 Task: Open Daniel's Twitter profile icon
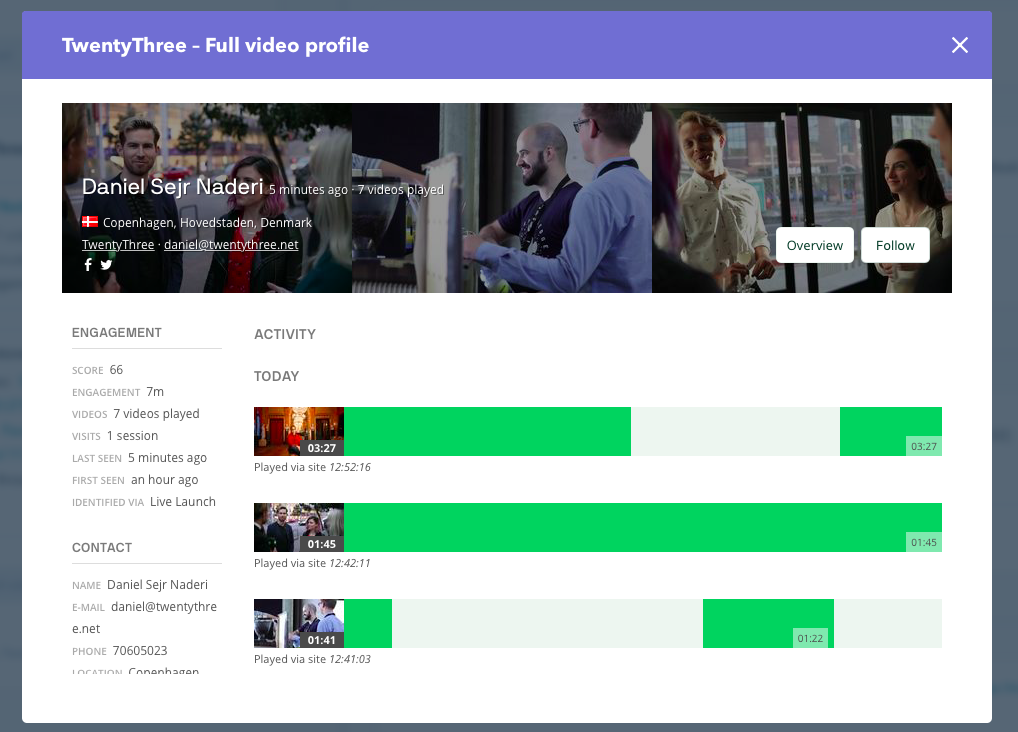tap(106, 264)
